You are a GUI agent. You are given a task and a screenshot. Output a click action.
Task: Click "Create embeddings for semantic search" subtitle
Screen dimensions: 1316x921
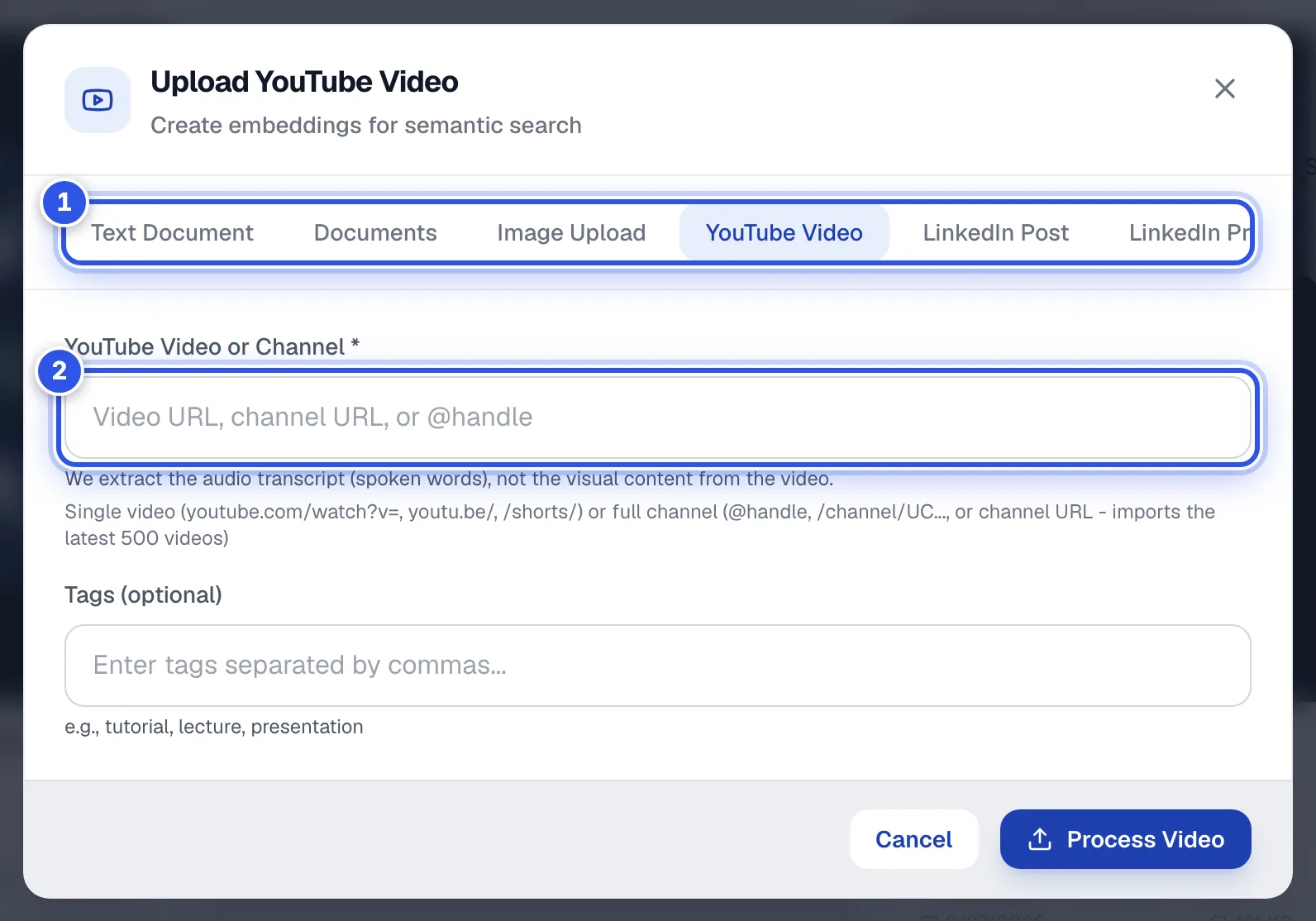click(366, 126)
